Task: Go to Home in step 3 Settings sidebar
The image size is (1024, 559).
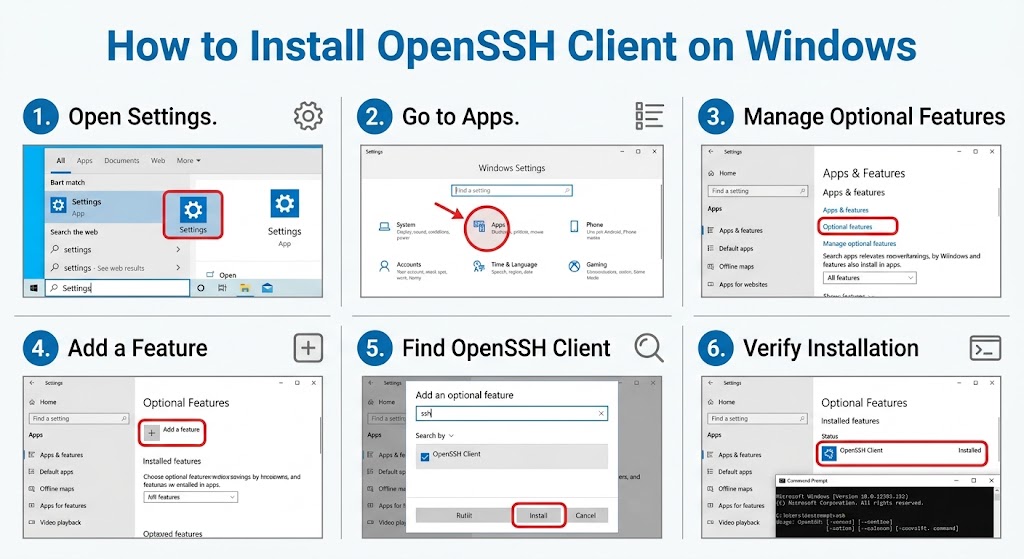Action: 722,173
